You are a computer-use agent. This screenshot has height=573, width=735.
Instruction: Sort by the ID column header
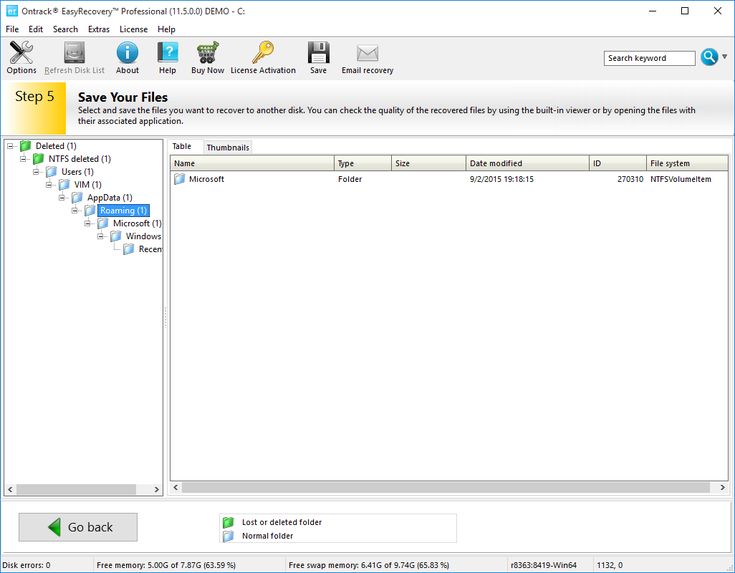(x=617, y=163)
